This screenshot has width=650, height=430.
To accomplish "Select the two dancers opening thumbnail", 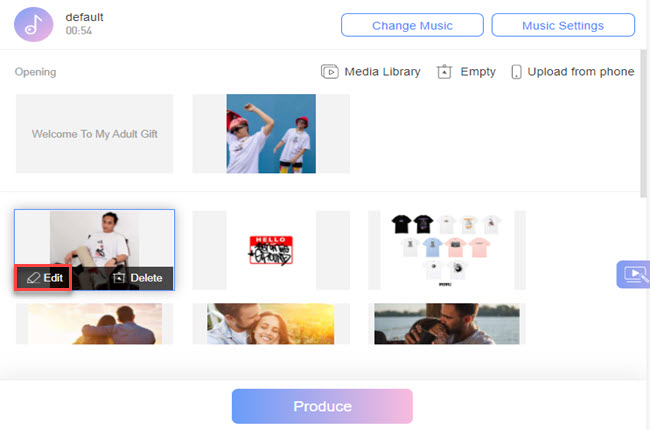I will click(271, 133).
